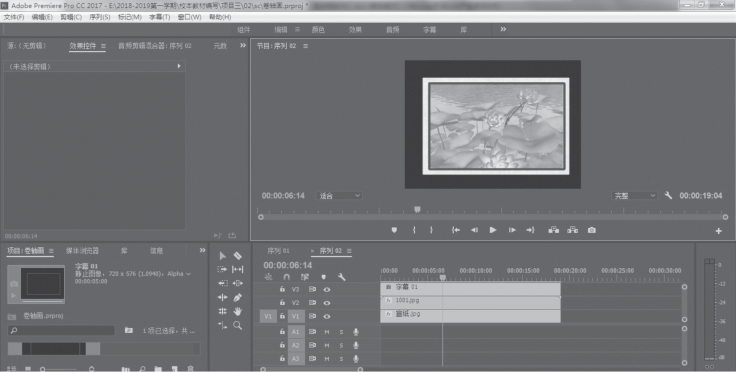Open Program monitor 序列 02 panel menu

pyautogui.click(x=306, y=46)
